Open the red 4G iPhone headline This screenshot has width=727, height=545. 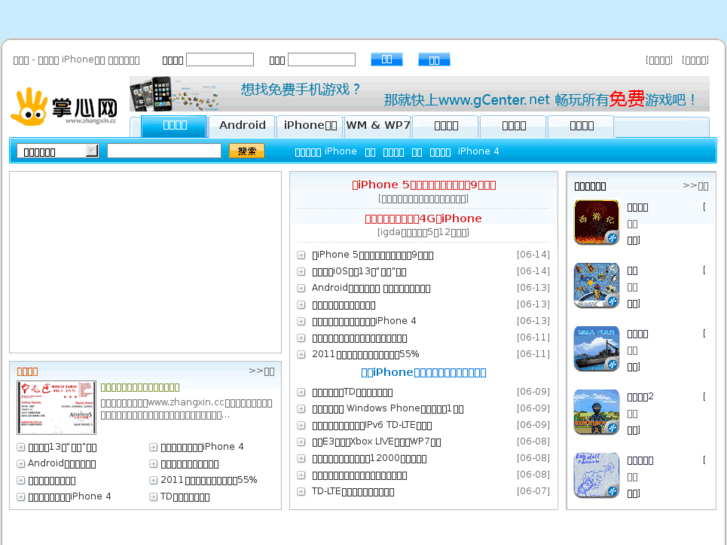423,218
